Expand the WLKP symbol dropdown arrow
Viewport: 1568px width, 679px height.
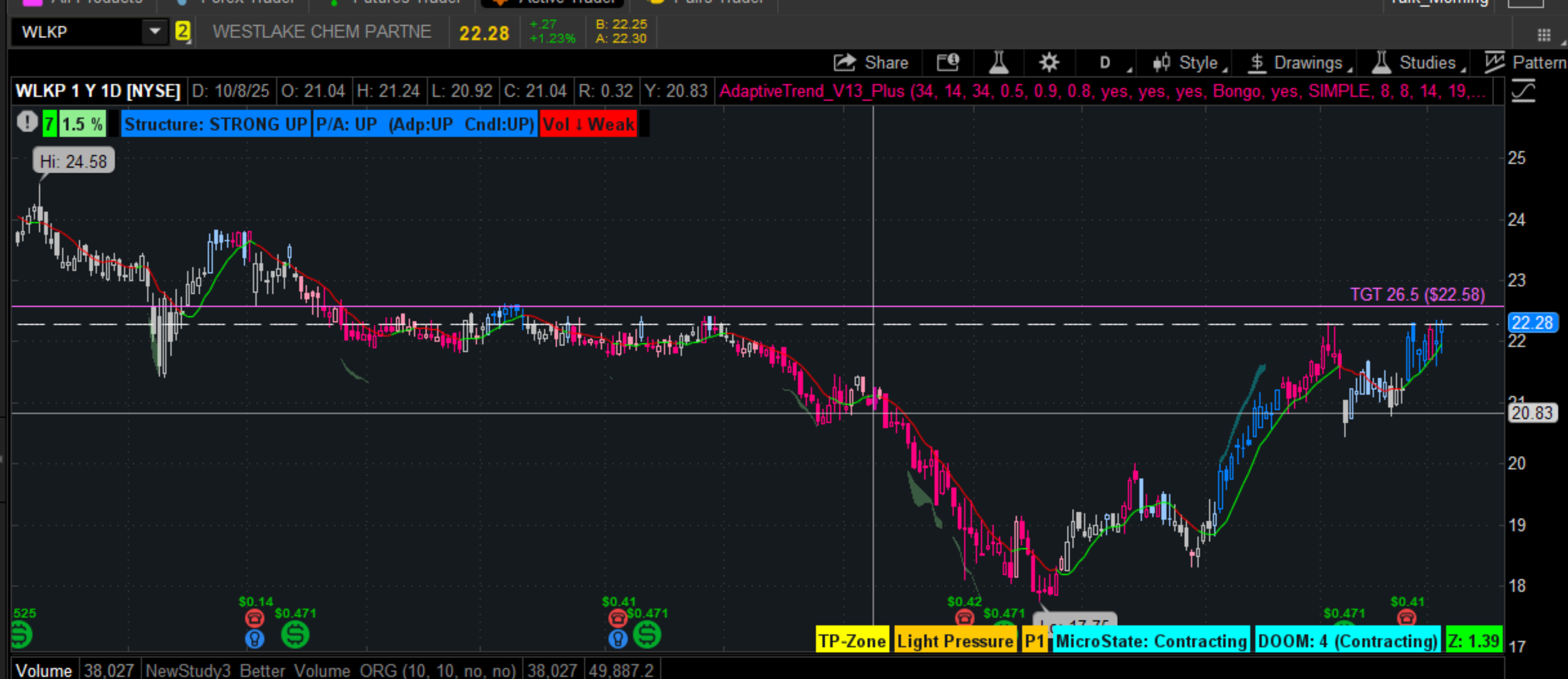(x=155, y=31)
